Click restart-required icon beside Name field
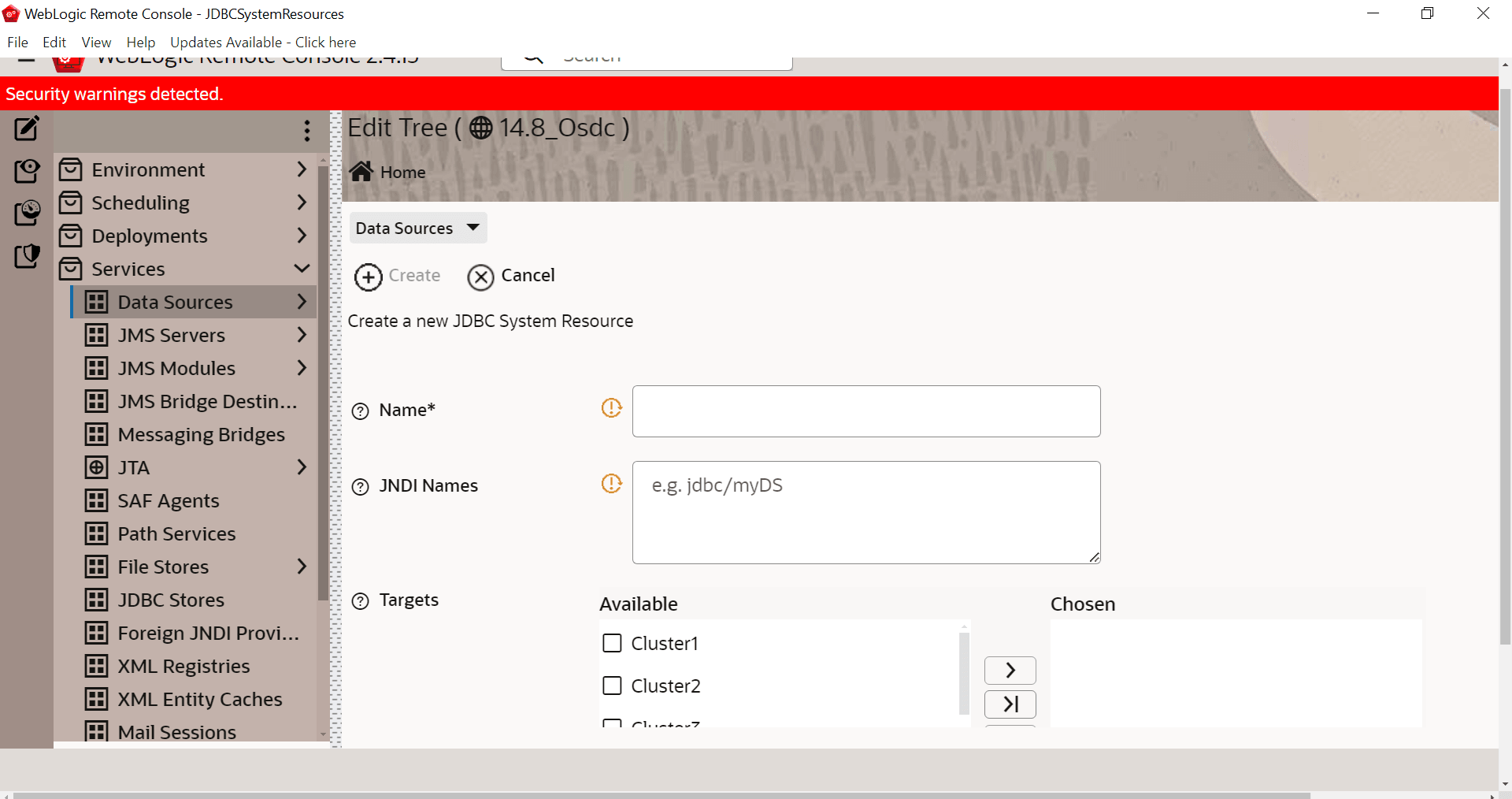This screenshot has height=799, width=1512. pos(611,407)
